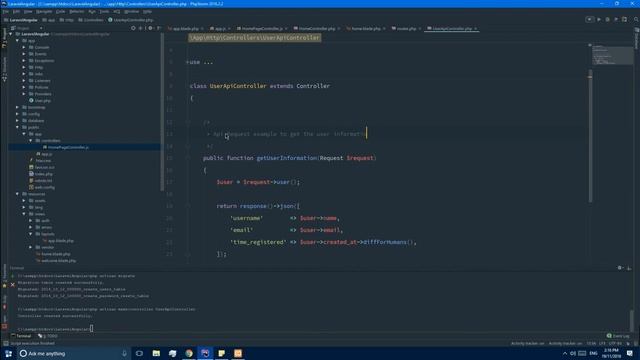640x360 pixels.
Task: Click UserApiController.php in navigation breadcrumb
Action: (131, 20)
